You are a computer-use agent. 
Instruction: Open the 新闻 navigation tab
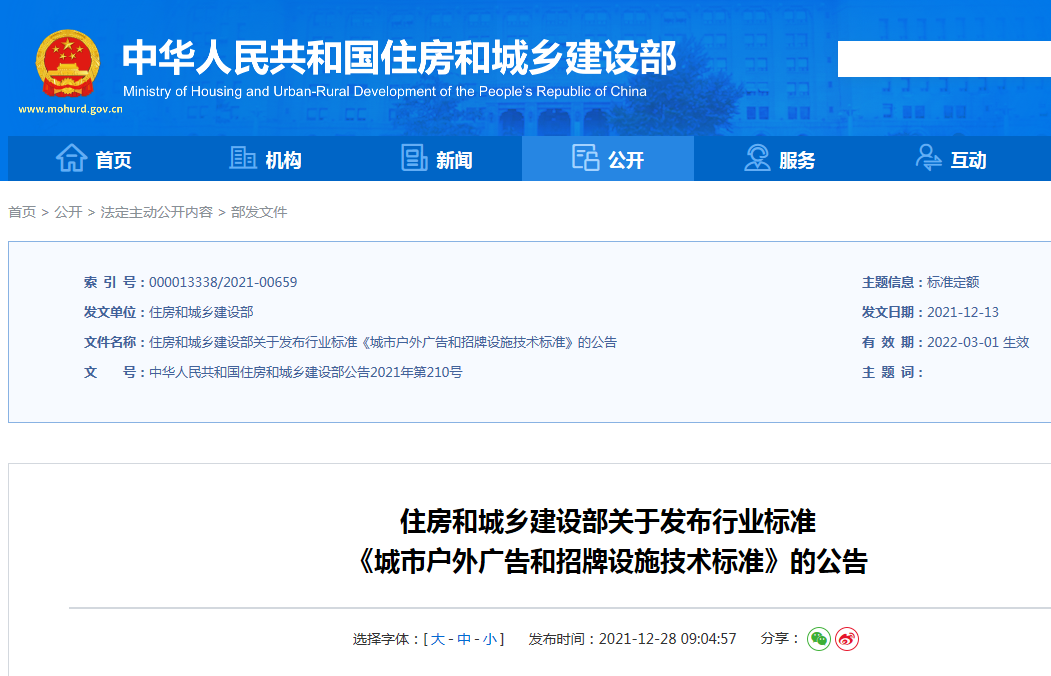pyautogui.click(x=436, y=159)
